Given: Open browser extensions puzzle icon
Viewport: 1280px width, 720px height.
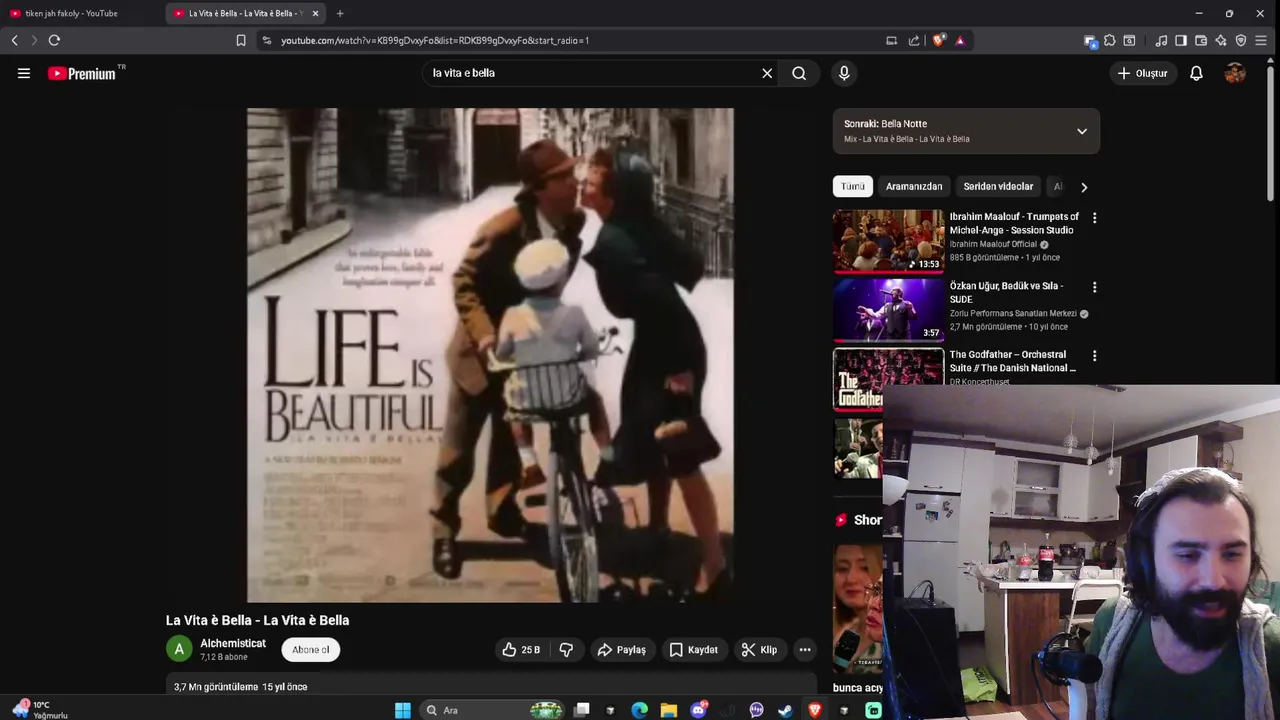Looking at the screenshot, I should point(1110,41).
